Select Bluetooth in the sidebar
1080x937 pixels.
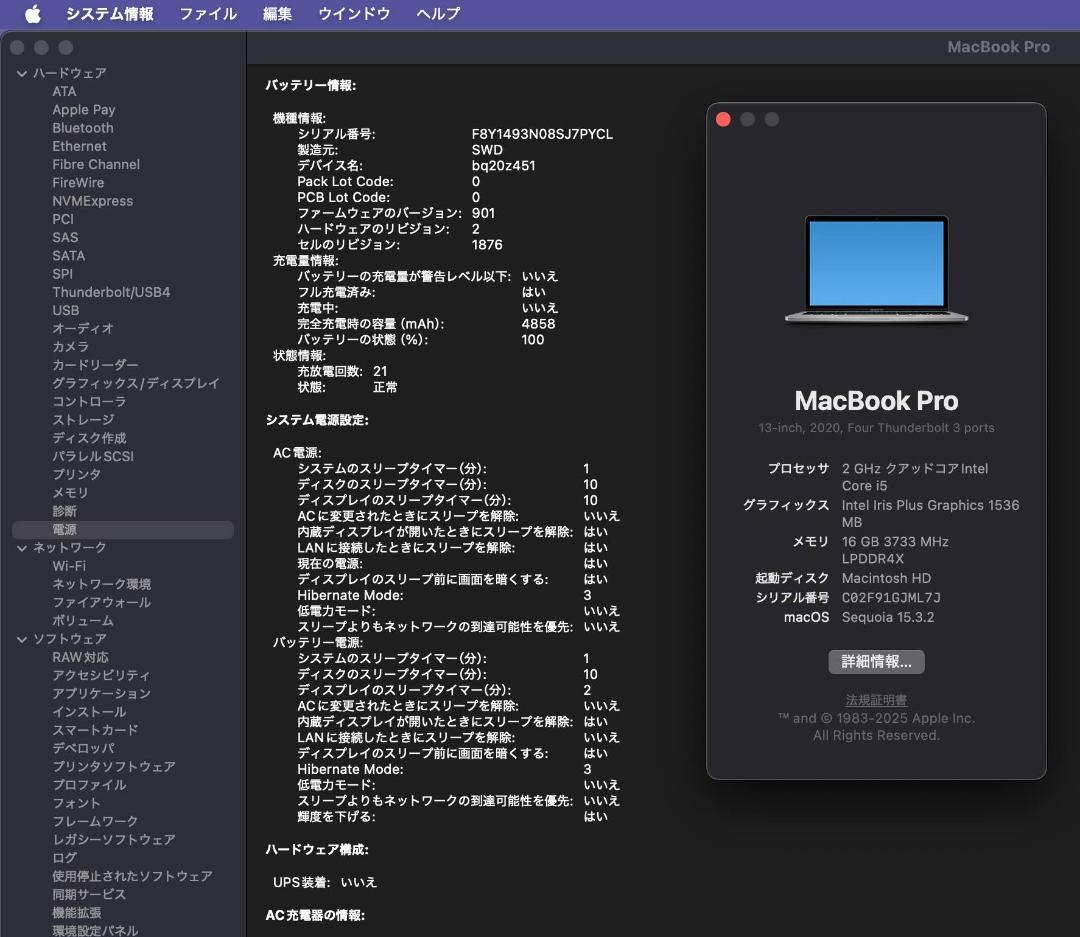click(83, 127)
